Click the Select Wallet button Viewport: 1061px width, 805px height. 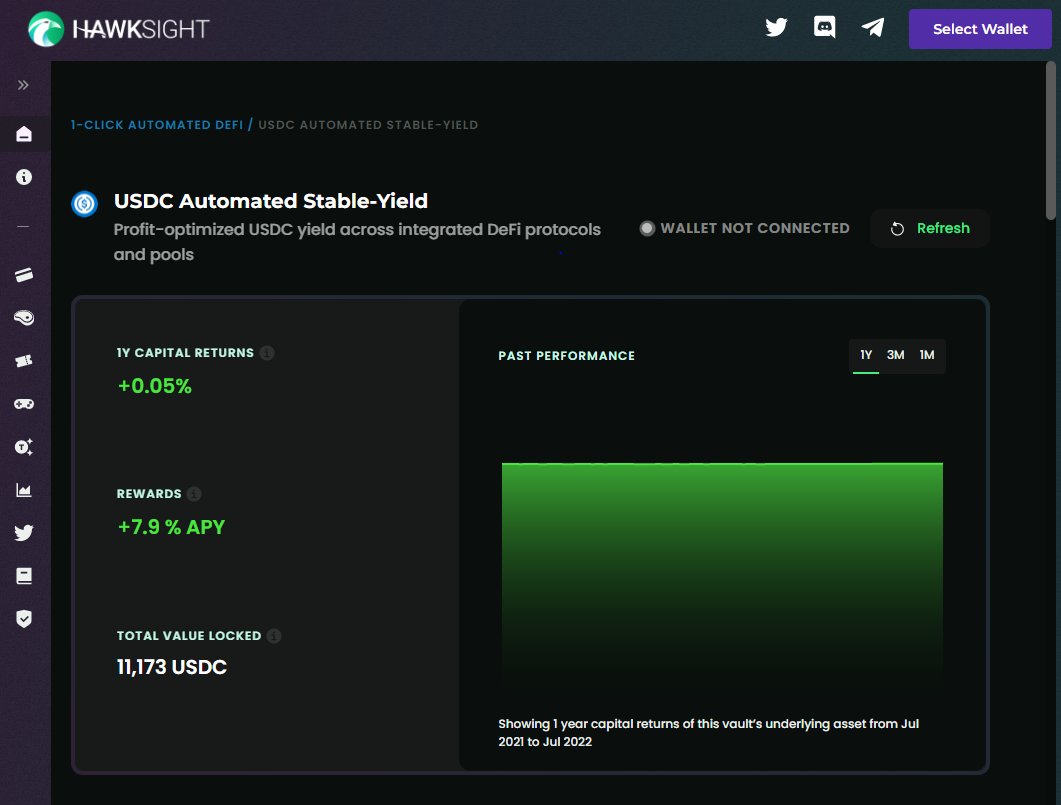point(980,29)
